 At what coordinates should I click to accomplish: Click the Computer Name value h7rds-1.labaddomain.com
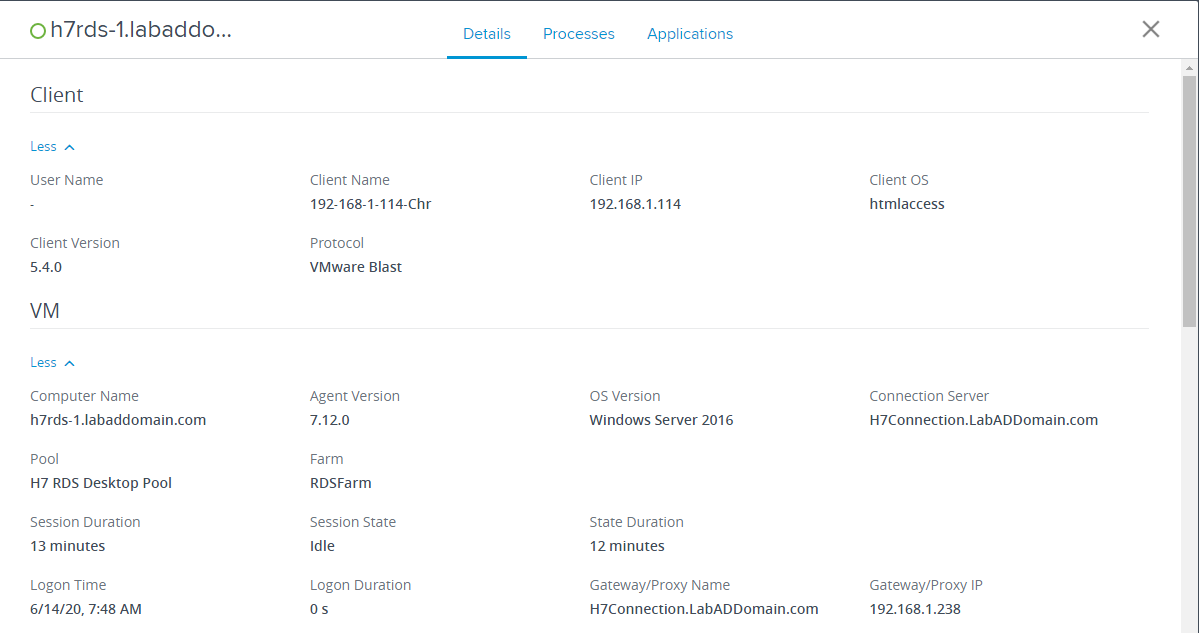coord(118,420)
